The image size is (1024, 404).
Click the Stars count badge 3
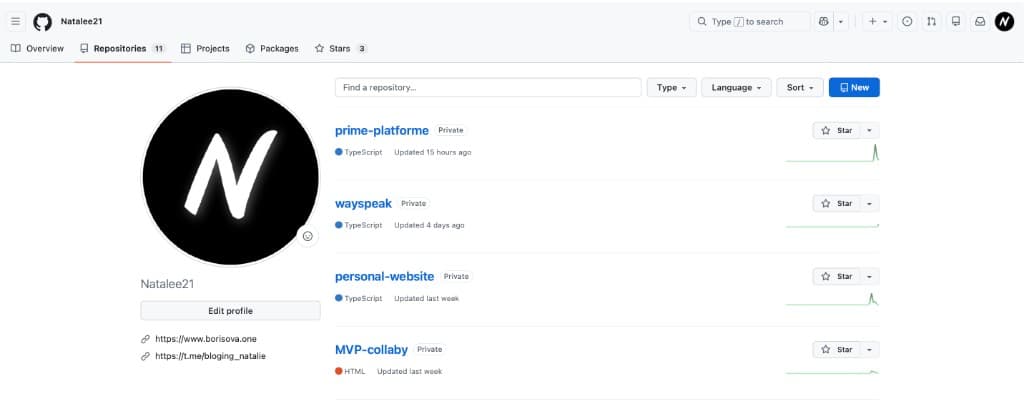point(362,49)
